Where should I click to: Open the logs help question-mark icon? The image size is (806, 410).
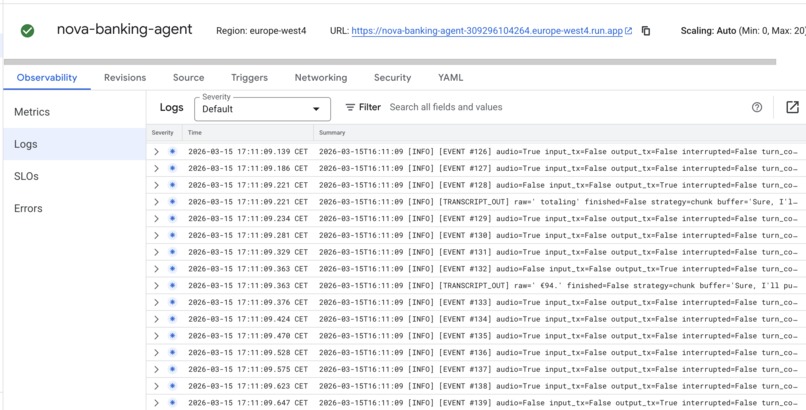pyautogui.click(x=757, y=107)
